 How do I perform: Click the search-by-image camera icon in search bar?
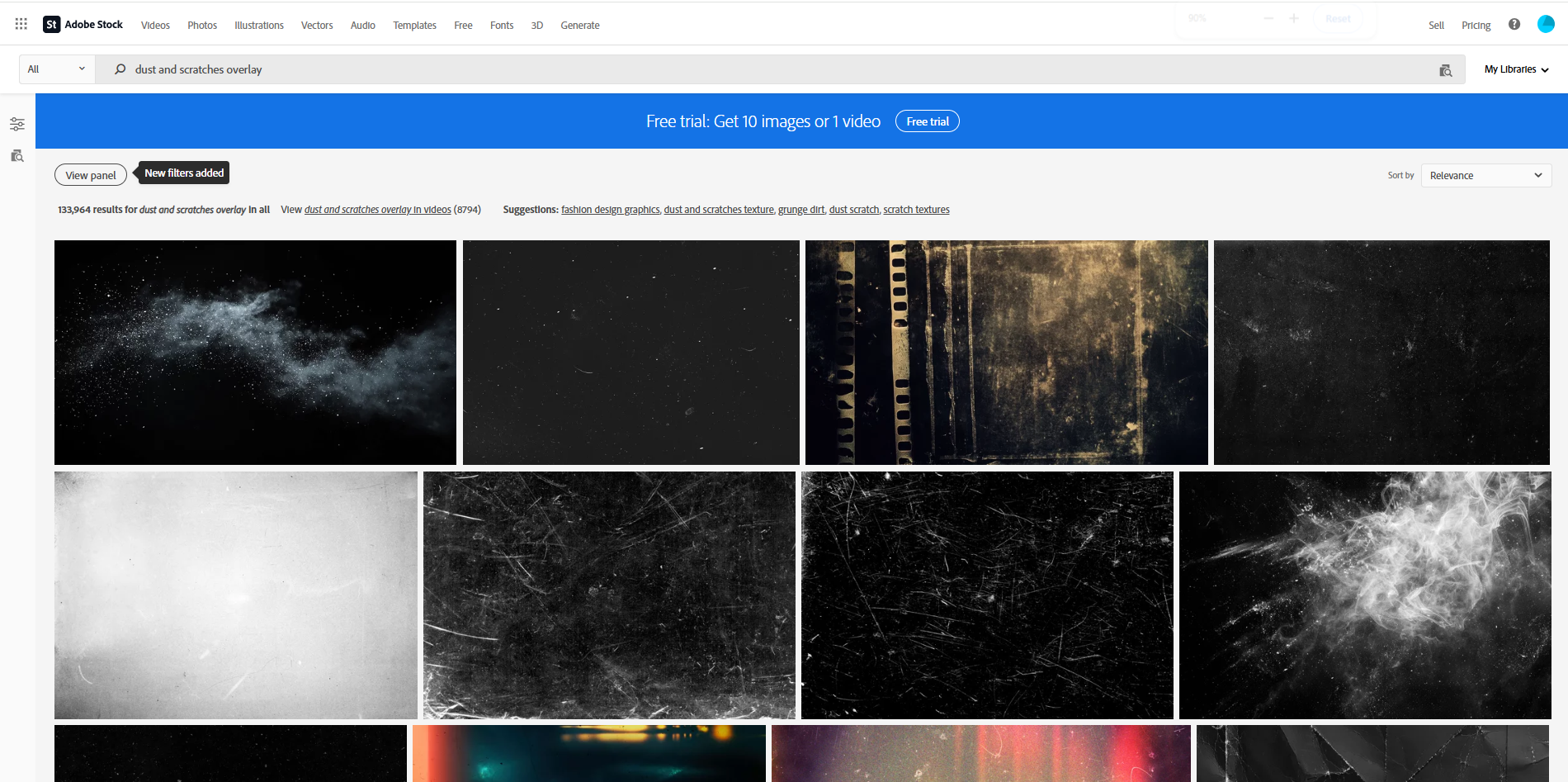[x=1446, y=70]
